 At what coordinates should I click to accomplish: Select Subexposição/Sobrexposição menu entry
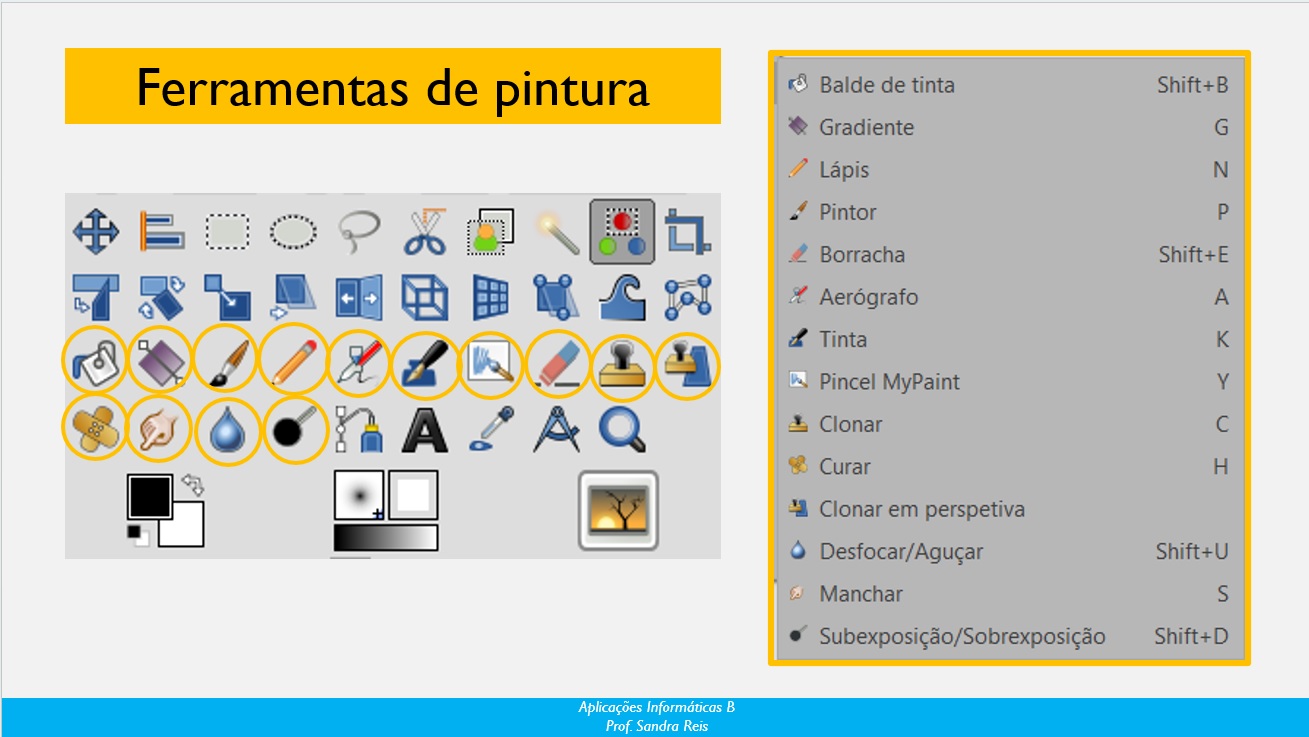point(962,636)
